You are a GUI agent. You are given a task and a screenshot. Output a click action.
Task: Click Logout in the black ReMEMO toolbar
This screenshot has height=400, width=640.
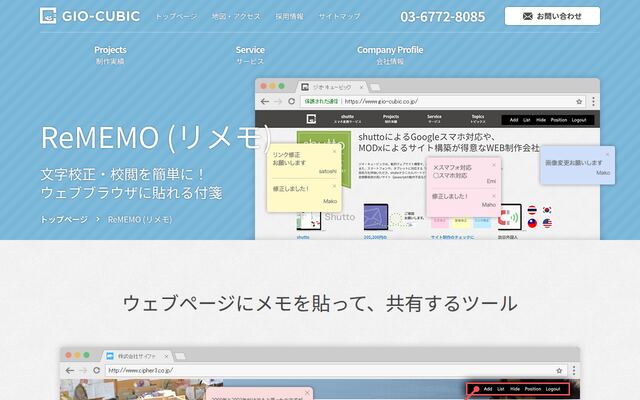tap(579, 120)
